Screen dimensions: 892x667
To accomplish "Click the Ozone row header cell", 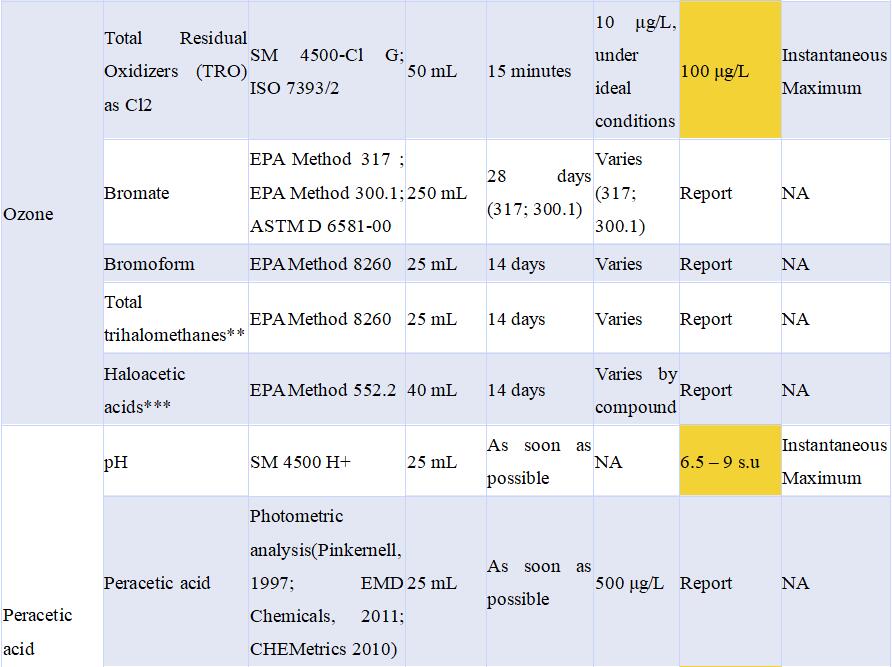I will [52, 213].
